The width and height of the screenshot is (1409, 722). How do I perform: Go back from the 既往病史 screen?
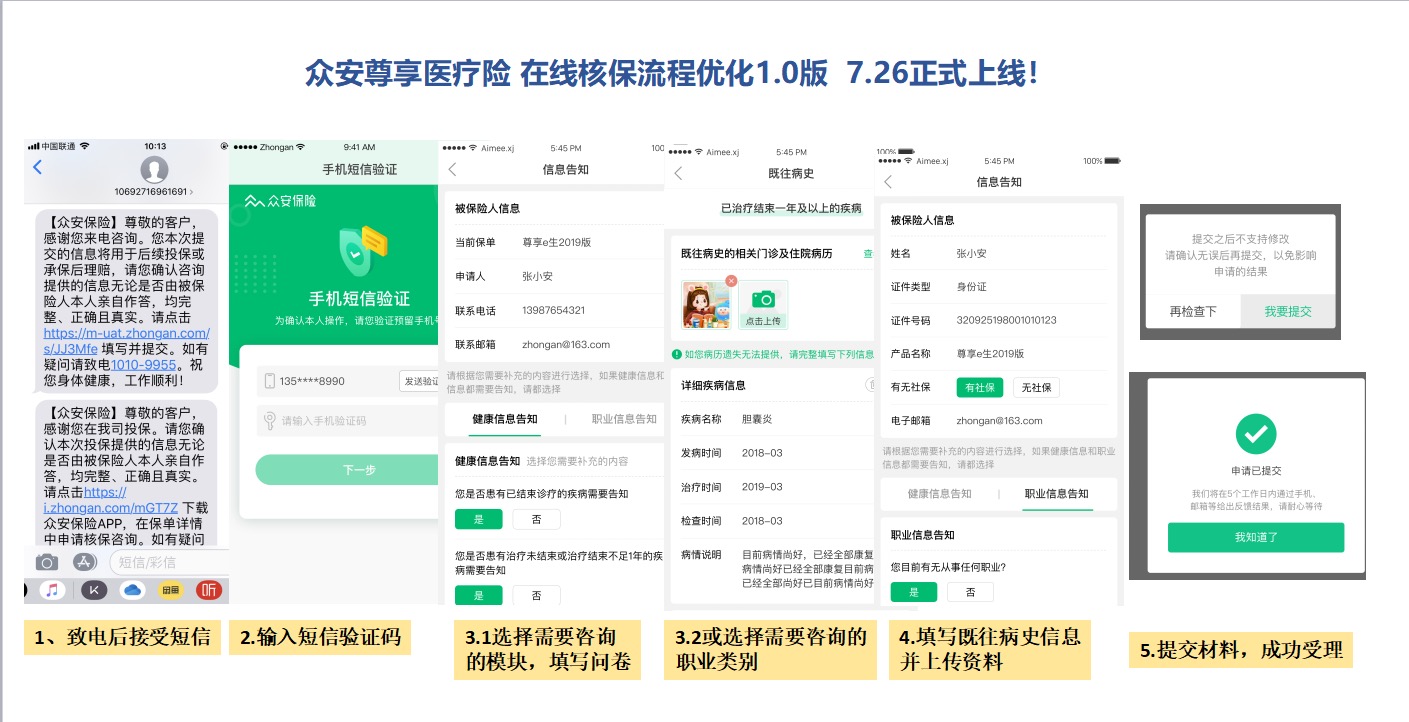point(678,174)
